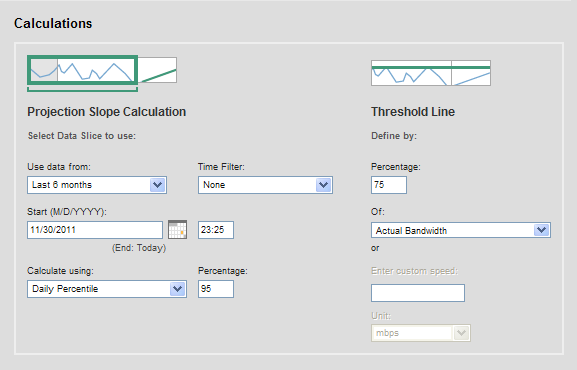
Task: Click the 'Define by:' label
Action: (394, 136)
